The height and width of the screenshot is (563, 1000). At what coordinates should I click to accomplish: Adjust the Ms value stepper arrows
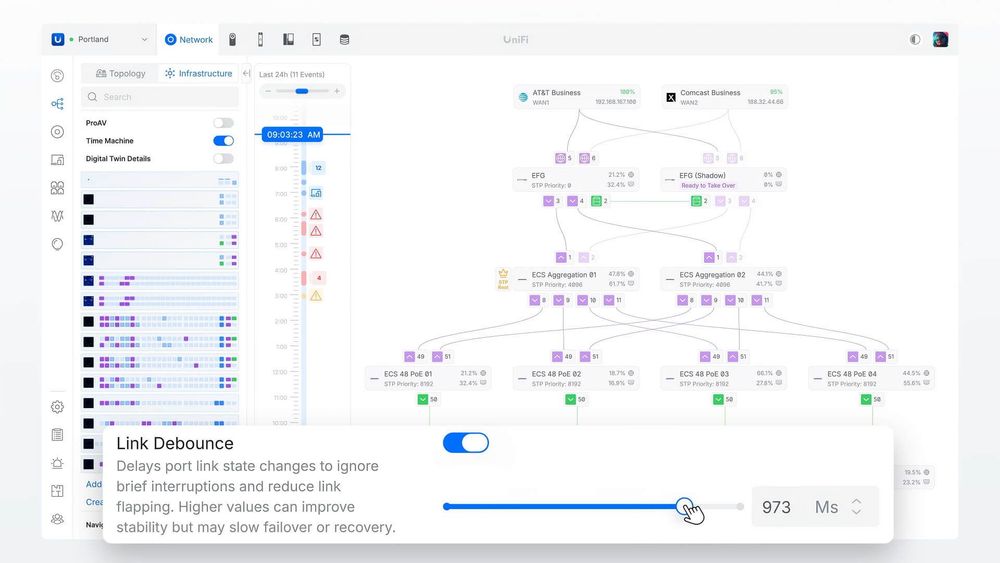coord(857,507)
